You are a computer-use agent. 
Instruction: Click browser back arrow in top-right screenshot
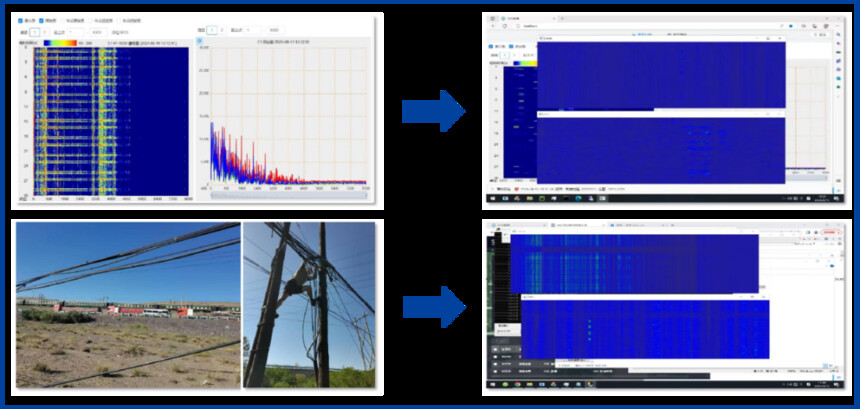(x=493, y=26)
